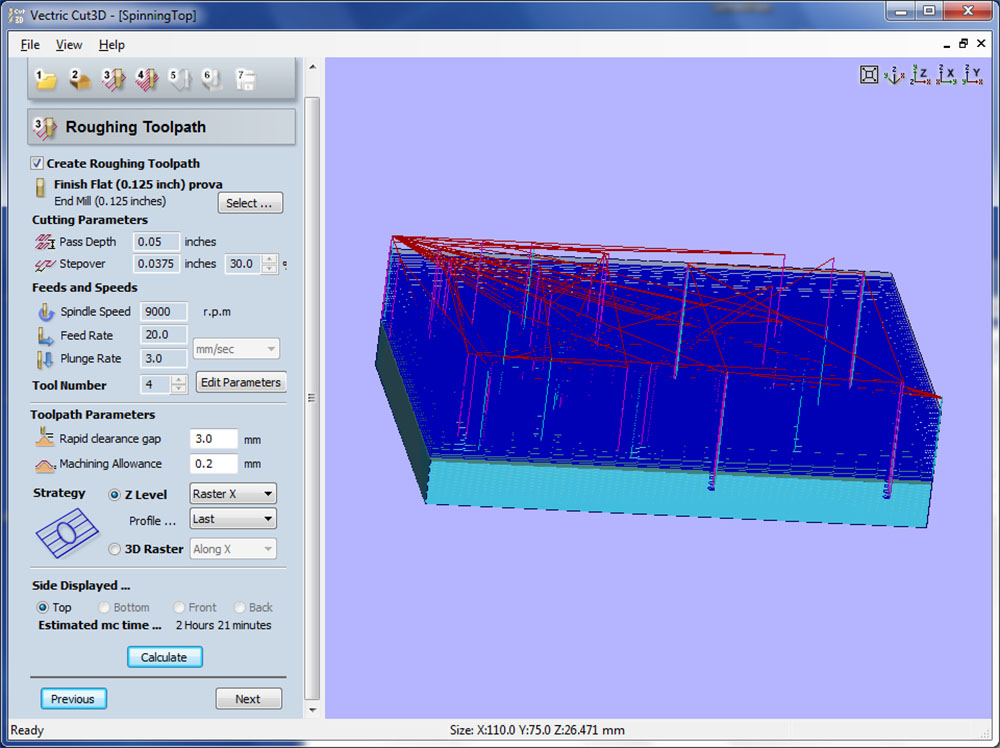Switch to isometric 3D view
The height and width of the screenshot is (748, 1000).
click(893, 75)
